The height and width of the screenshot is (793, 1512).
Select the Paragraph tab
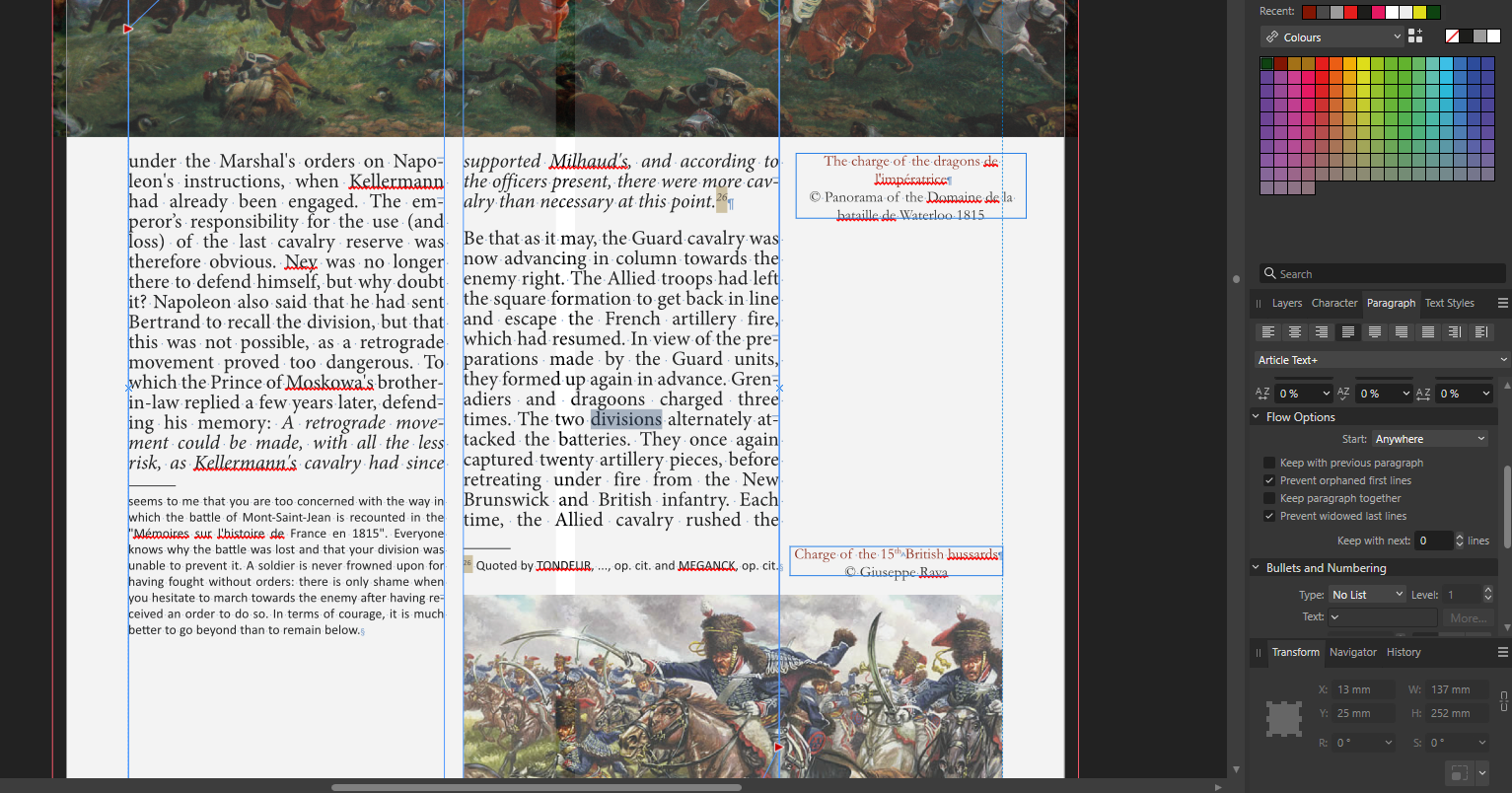coord(1391,303)
